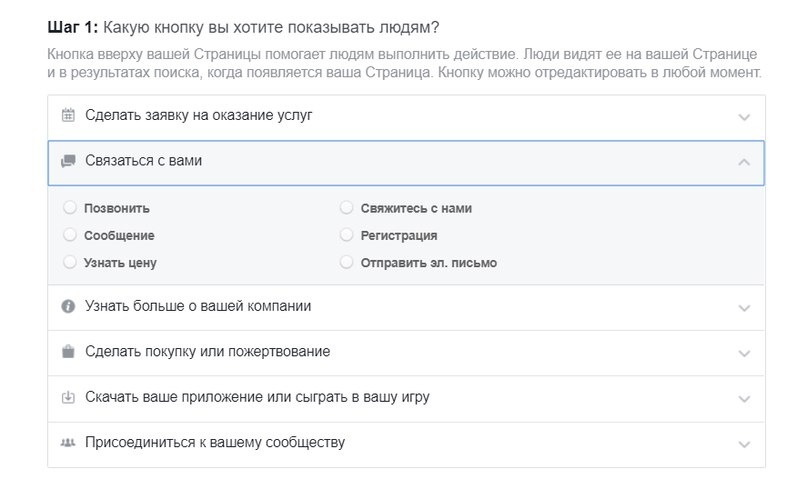Open the 'Присоединиться к вашему сообществу' row label
This screenshot has height=489, width=807.
pyautogui.click(x=215, y=442)
